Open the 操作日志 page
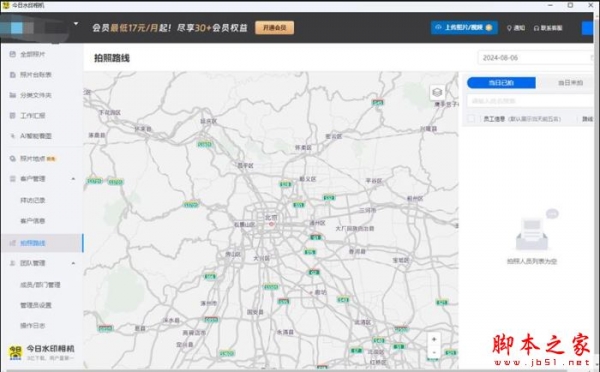 (33, 325)
